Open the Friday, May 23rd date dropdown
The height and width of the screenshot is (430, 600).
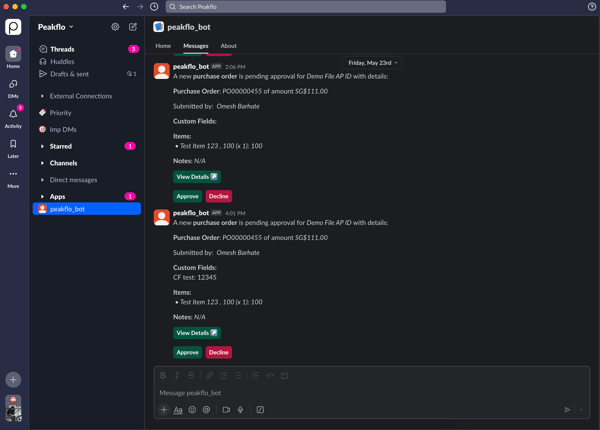(x=373, y=63)
